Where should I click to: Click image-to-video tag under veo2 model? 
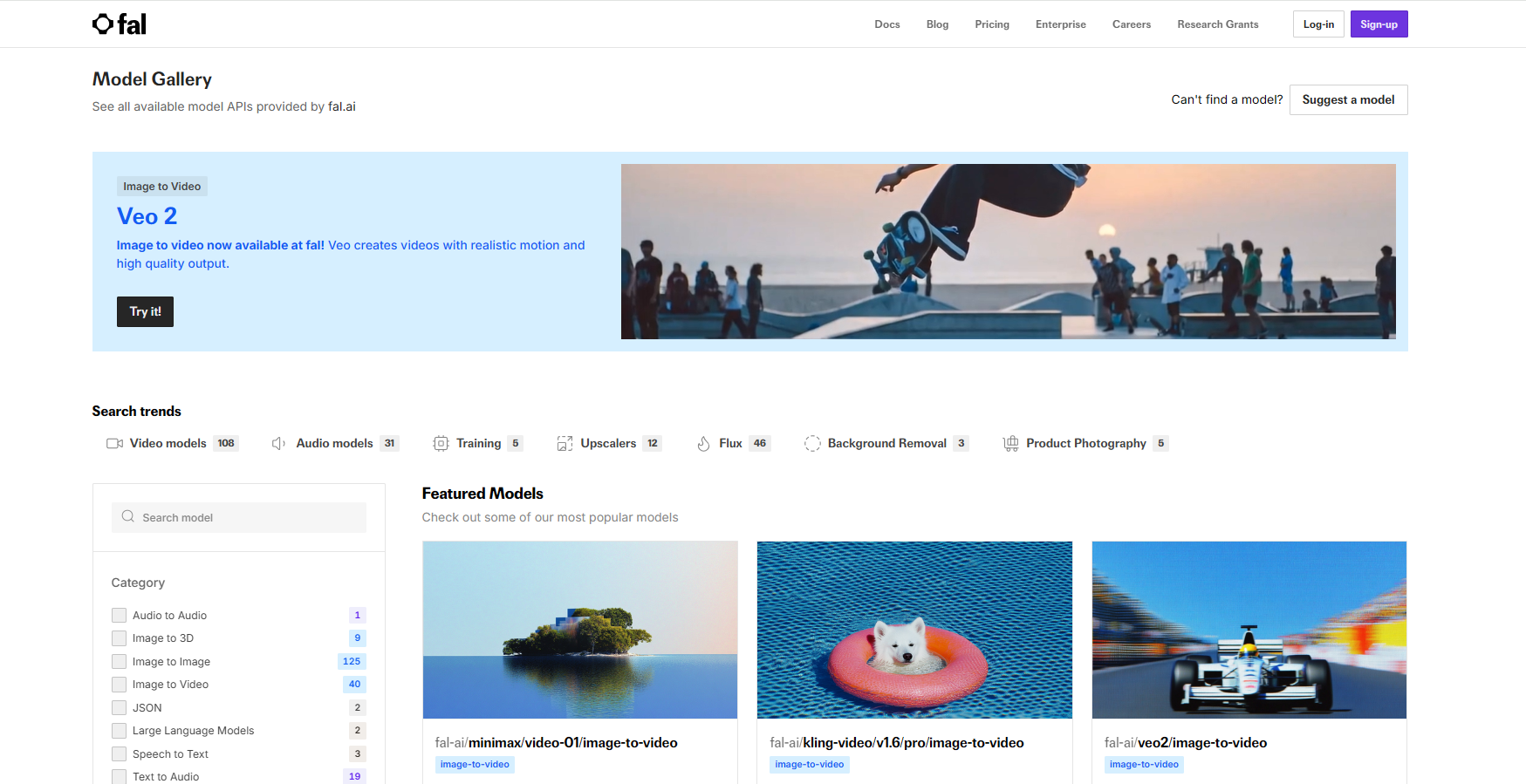1144,765
